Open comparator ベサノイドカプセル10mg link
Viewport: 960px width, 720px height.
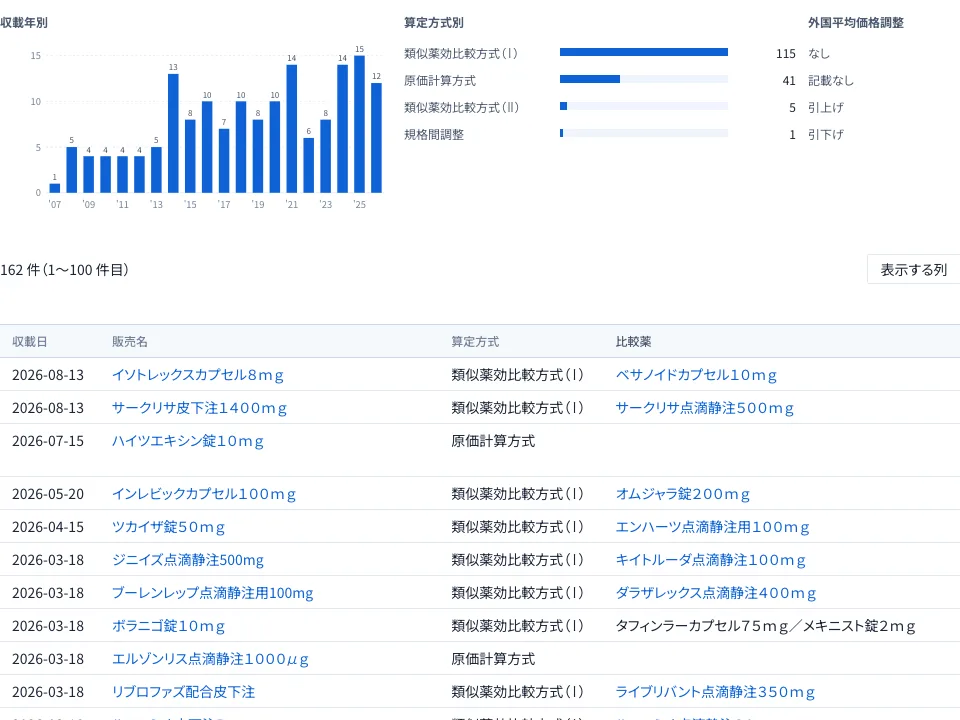click(x=696, y=375)
